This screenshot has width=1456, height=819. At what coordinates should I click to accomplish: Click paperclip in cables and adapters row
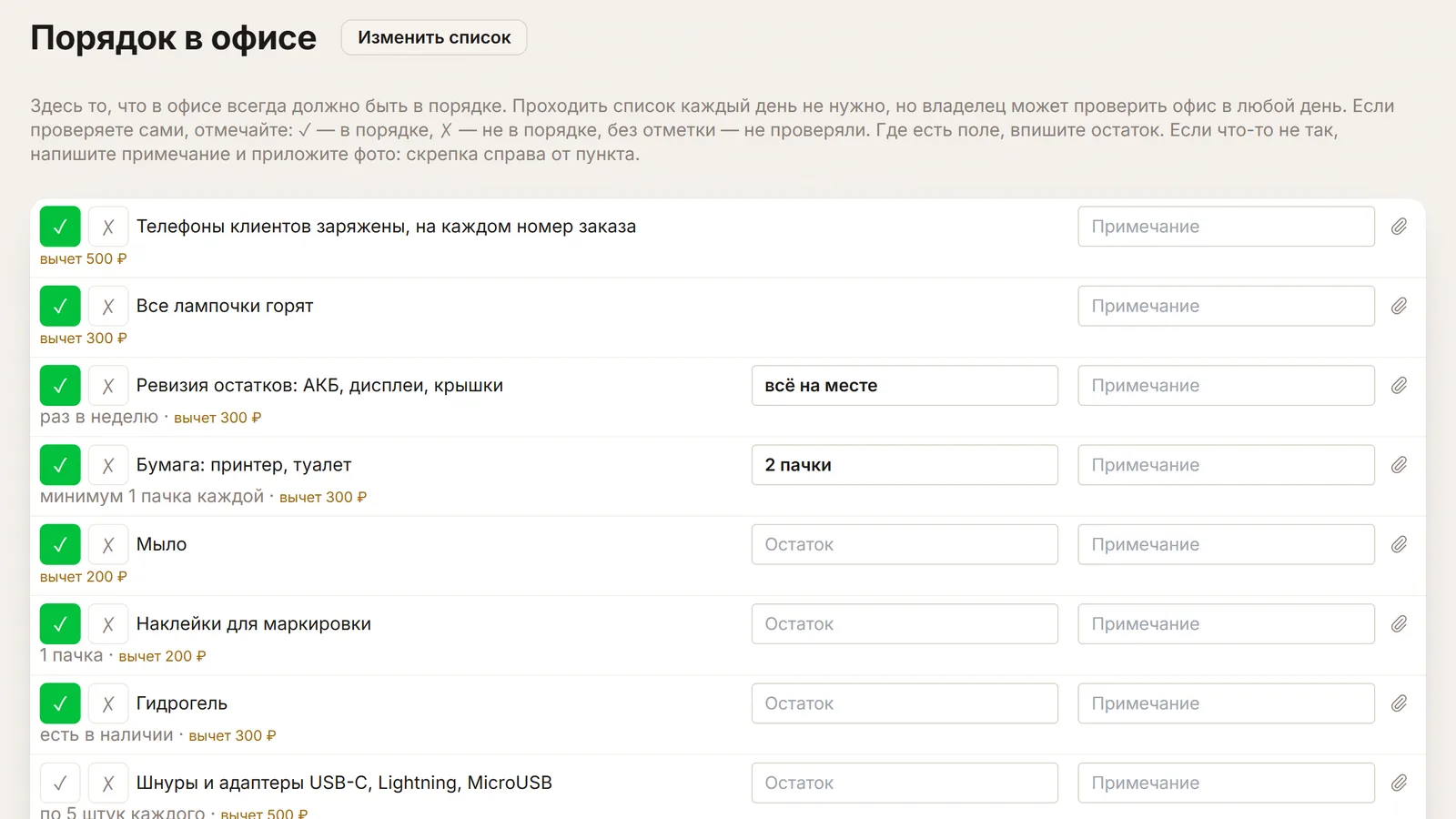point(1399,783)
